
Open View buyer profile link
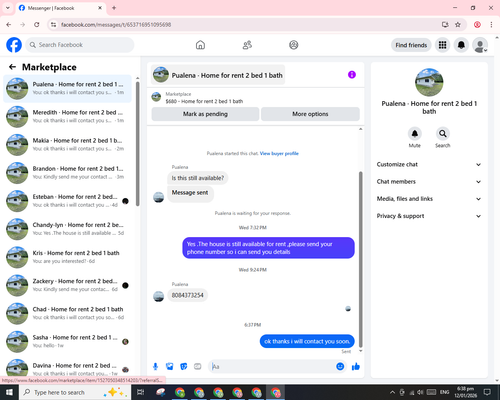click(x=279, y=153)
